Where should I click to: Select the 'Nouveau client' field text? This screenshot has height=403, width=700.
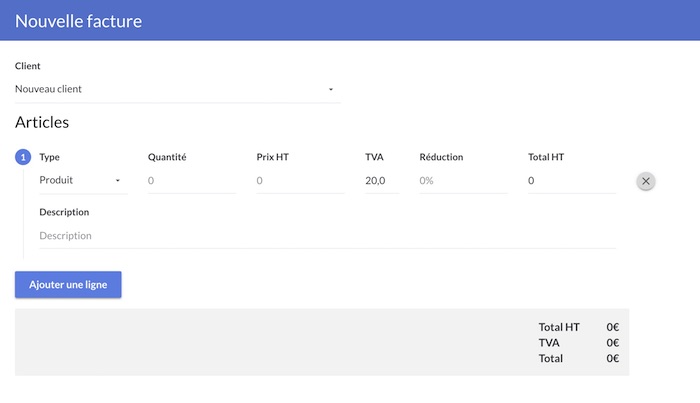click(x=49, y=89)
